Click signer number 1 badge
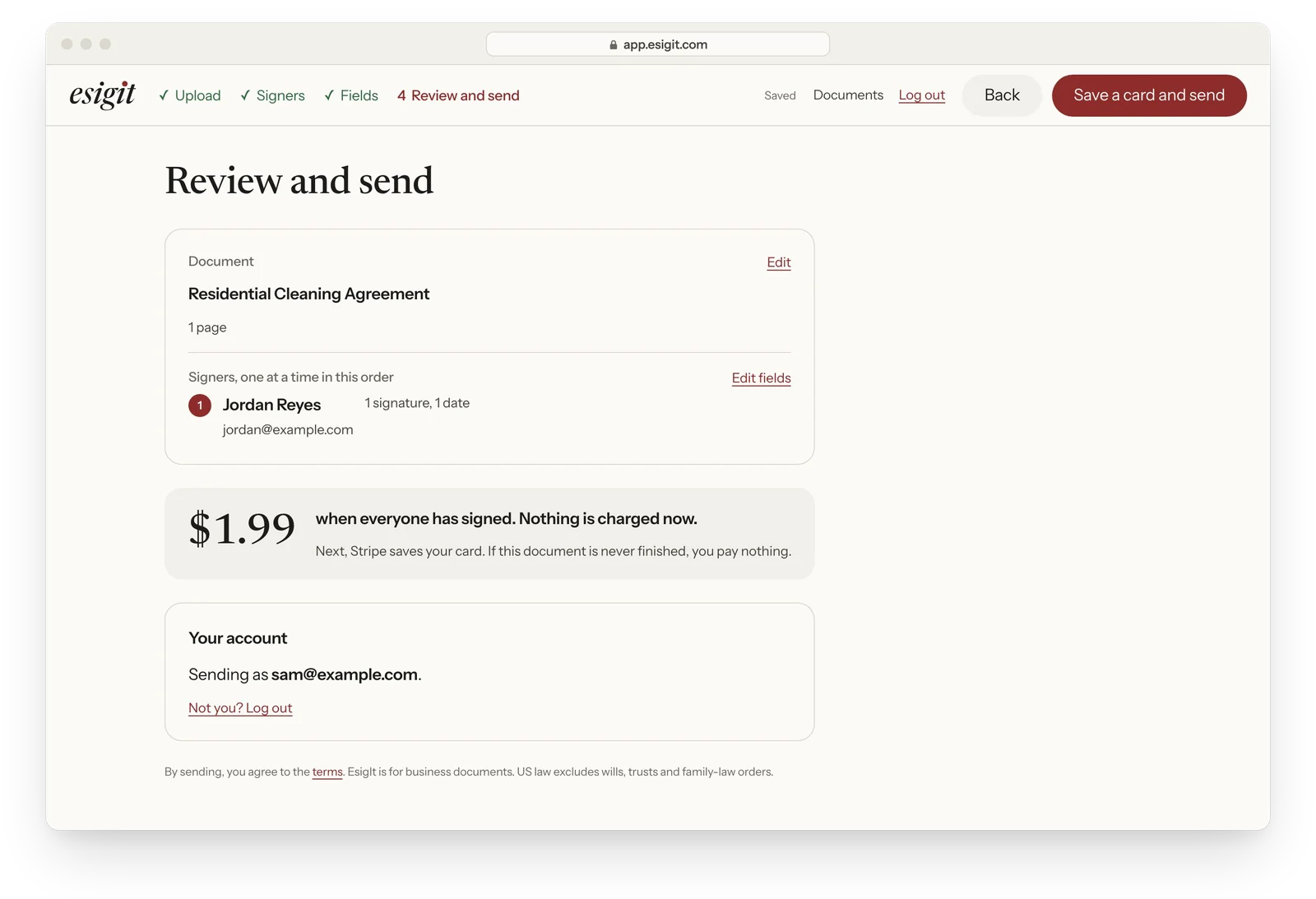 pyautogui.click(x=200, y=405)
